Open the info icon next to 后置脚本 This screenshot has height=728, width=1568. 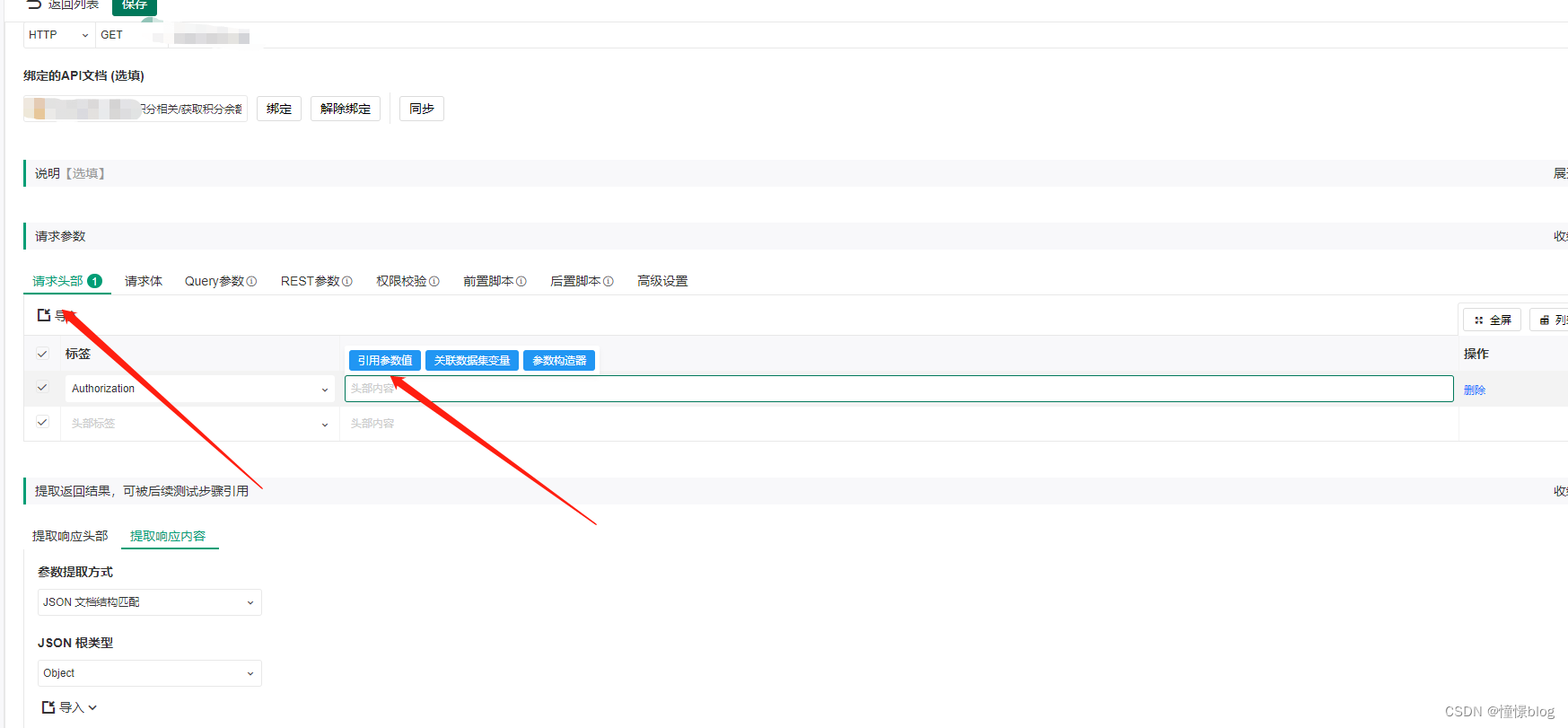[x=609, y=281]
